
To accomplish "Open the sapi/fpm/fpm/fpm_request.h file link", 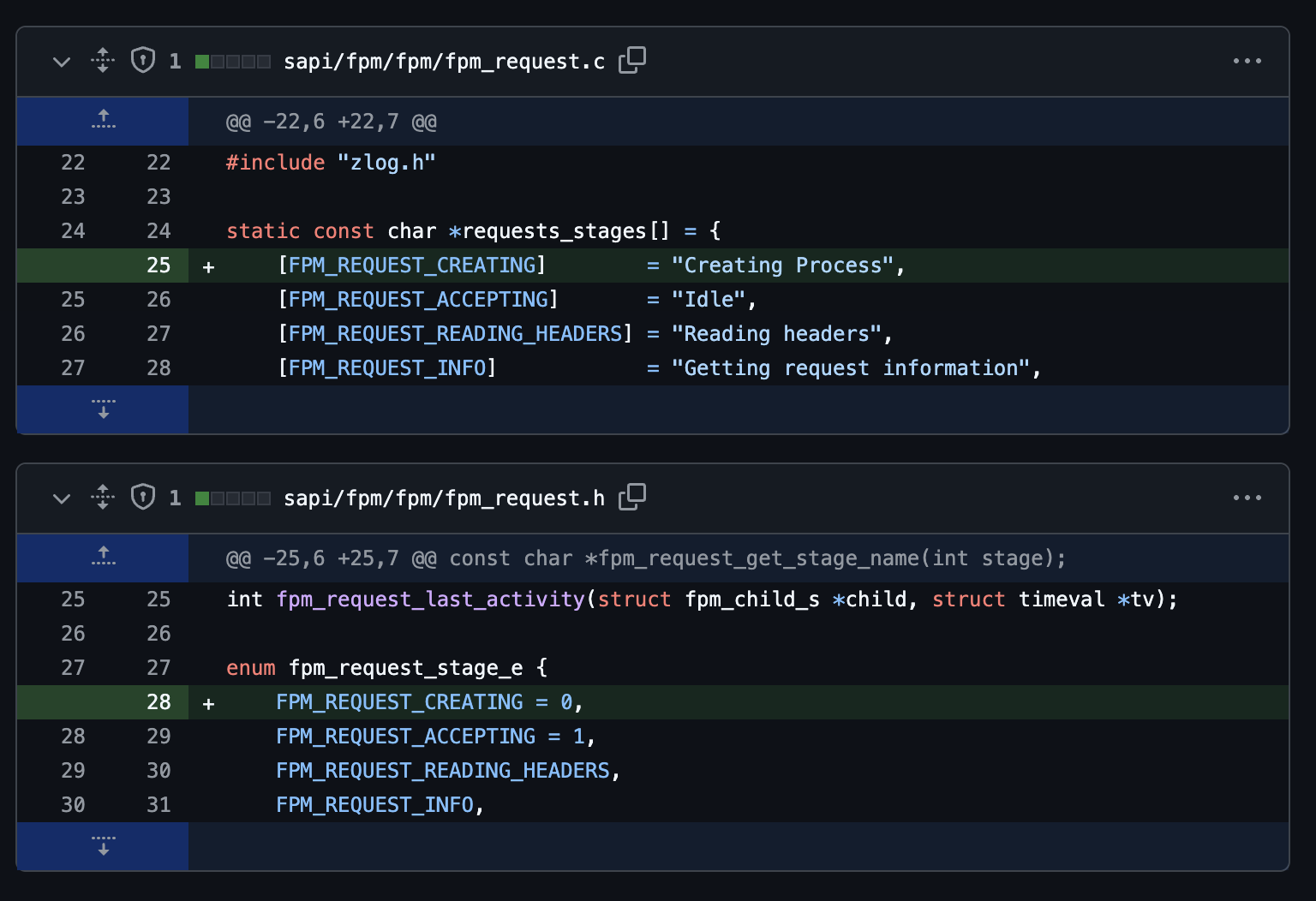I will pyautogui.click(x=444, y=498).
